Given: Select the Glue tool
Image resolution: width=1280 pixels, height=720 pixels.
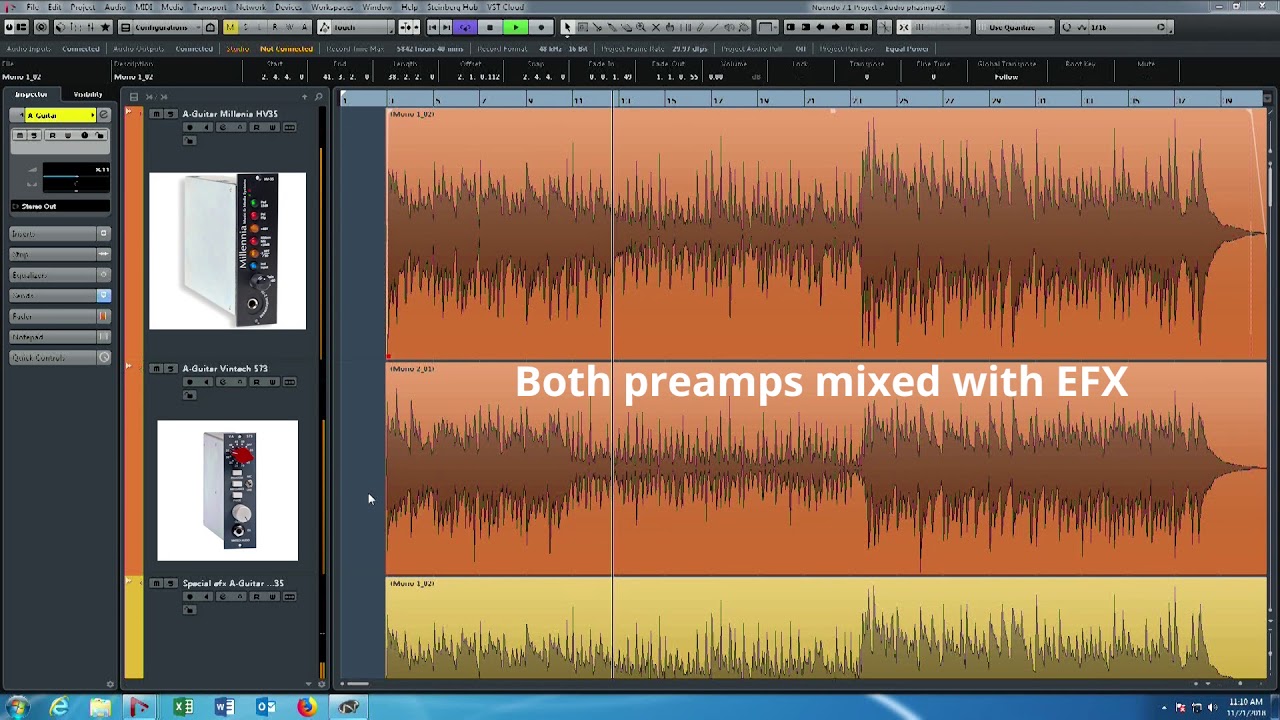Looking at the screenshot, I should tap(612, 27).
